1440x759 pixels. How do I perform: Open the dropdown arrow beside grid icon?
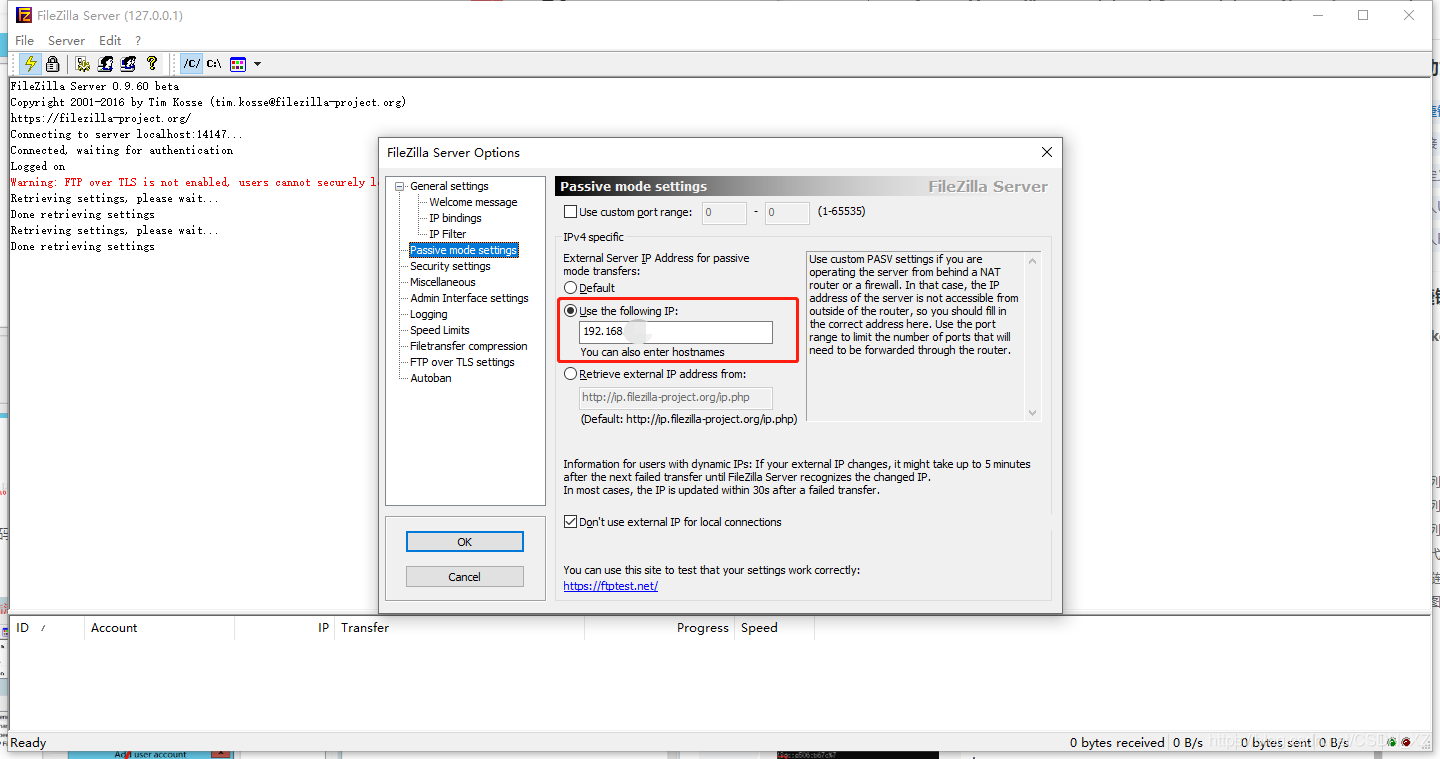tap(257, 64)
